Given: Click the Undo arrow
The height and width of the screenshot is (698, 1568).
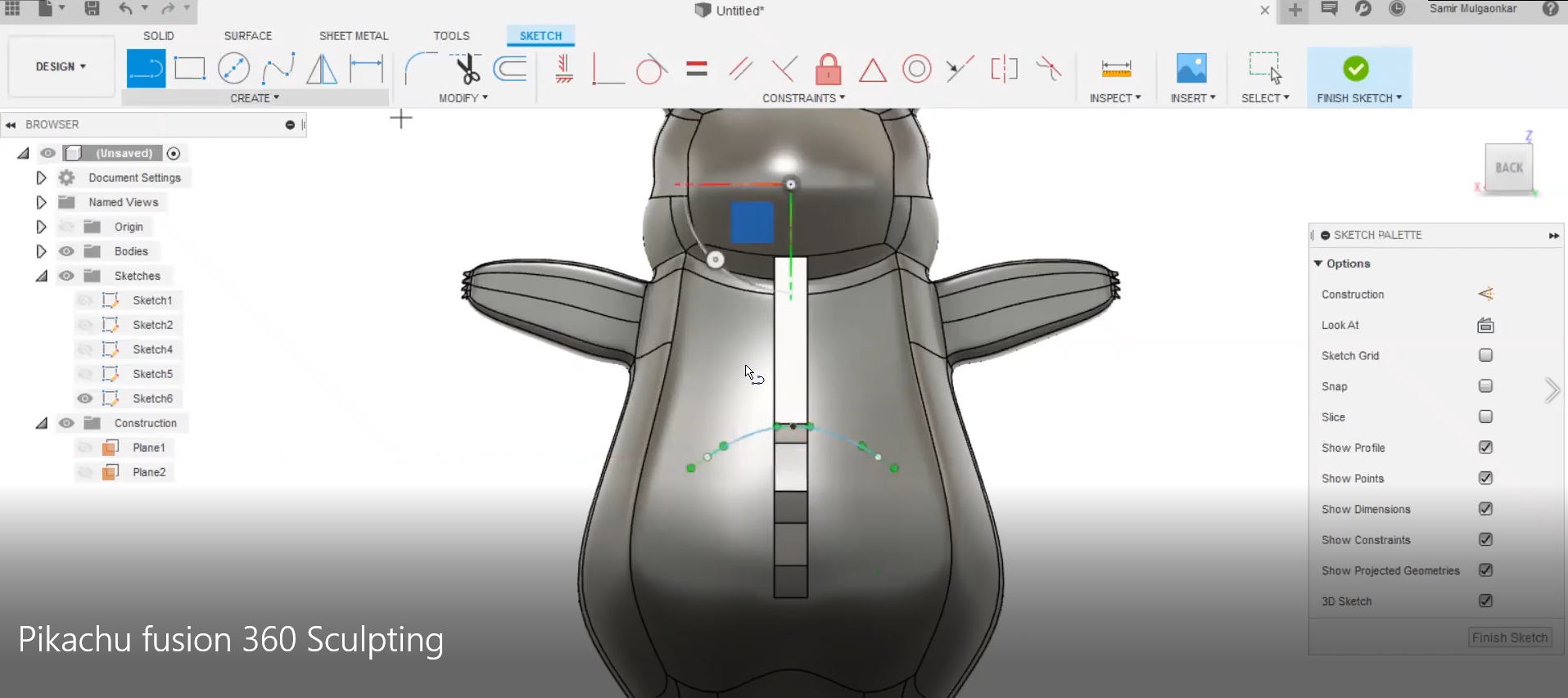Looking at the screenshot, I should click(125, 9).
